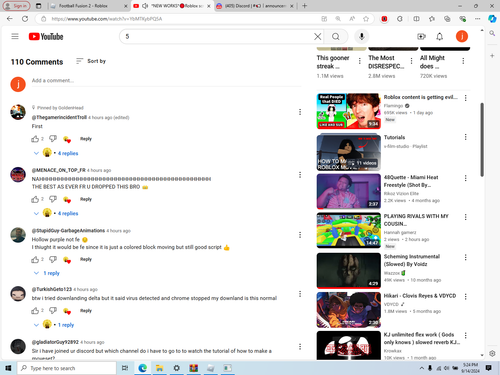The height and width of the screenshot is (375, 500).
Task: Open the Sort by comments dropdown
Action: point(91,61)
